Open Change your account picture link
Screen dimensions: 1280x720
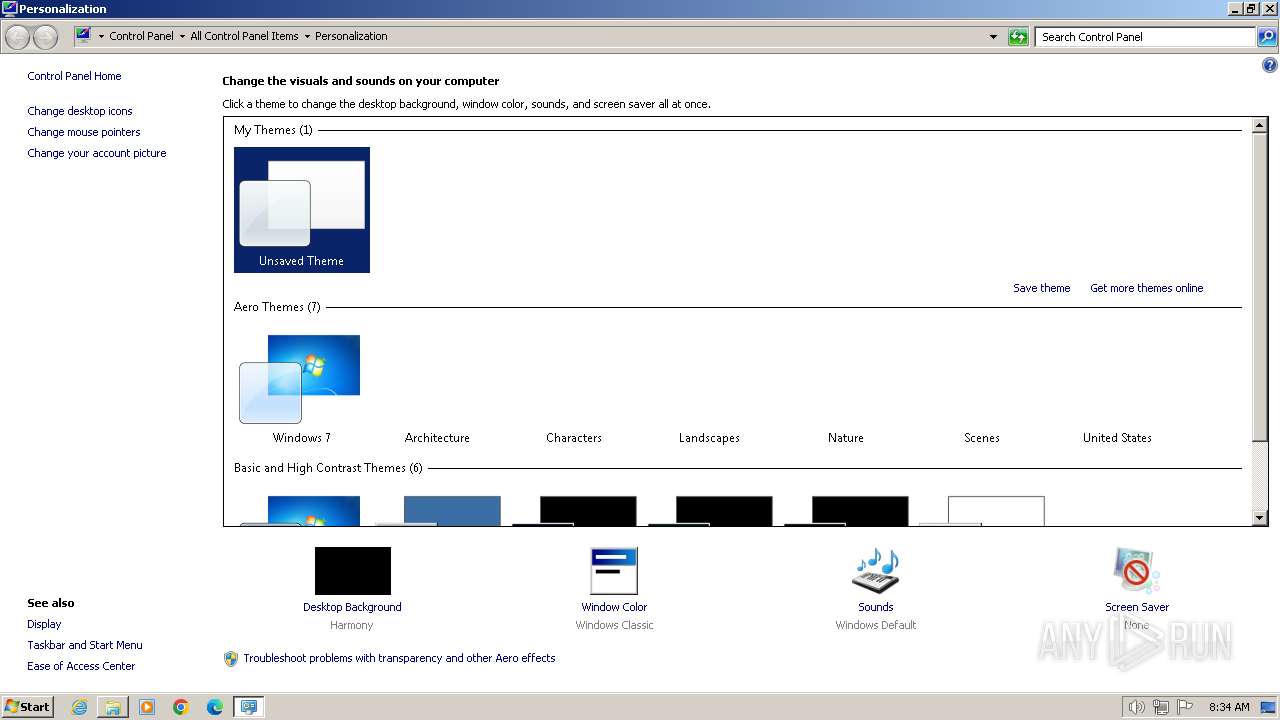(97, 153)
